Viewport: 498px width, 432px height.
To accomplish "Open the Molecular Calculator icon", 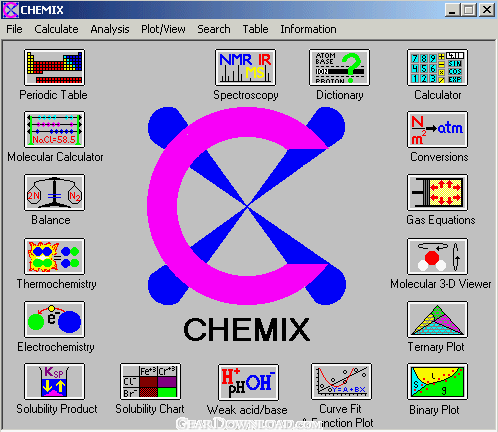I will (54, 129).
